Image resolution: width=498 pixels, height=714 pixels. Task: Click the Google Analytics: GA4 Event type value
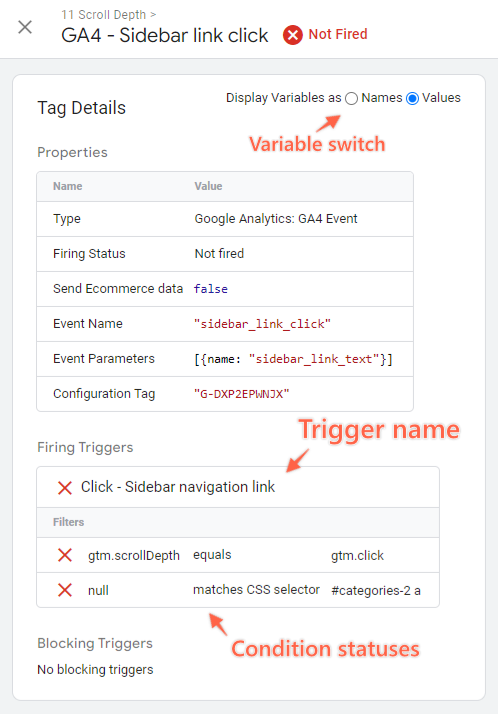point(276,219)
